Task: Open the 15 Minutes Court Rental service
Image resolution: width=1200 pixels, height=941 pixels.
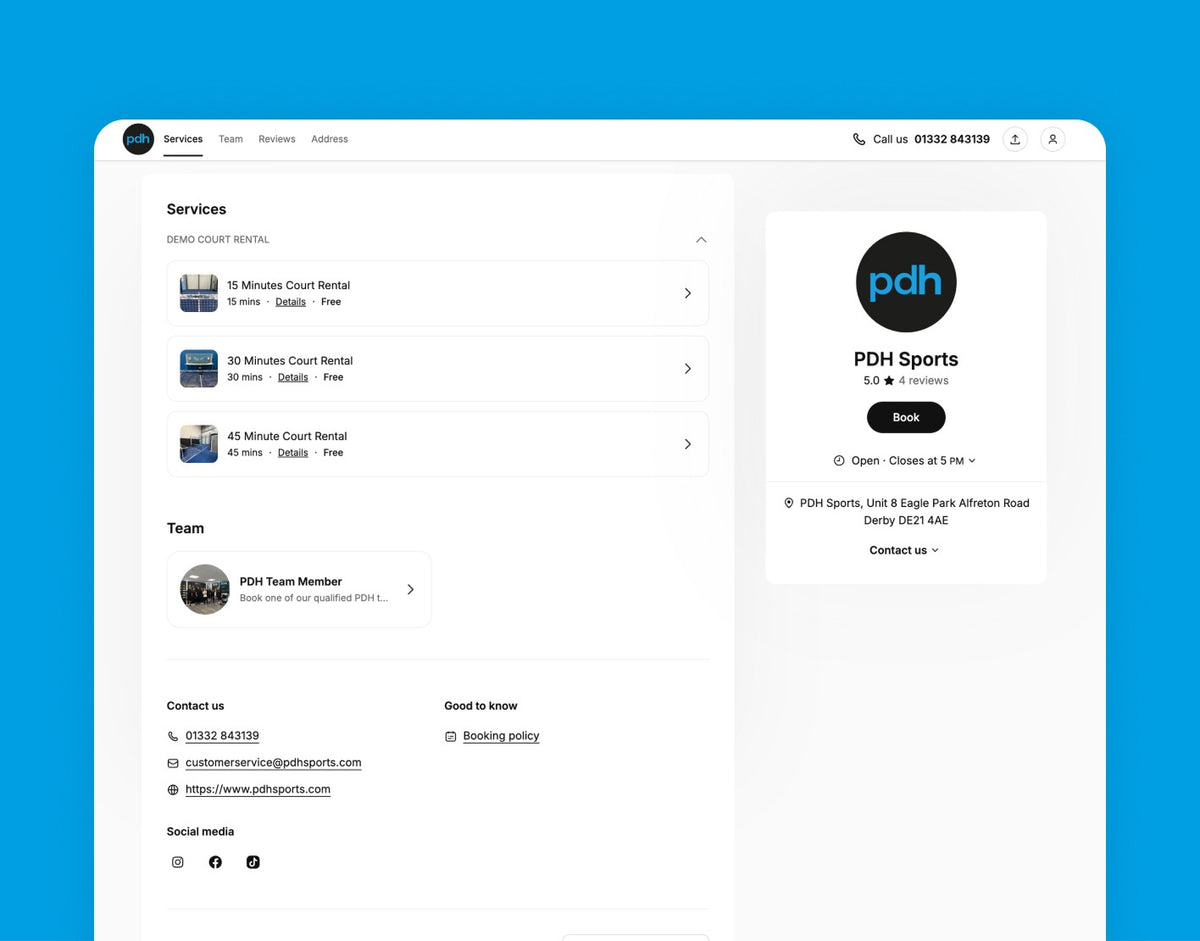Action: point(437,293)
